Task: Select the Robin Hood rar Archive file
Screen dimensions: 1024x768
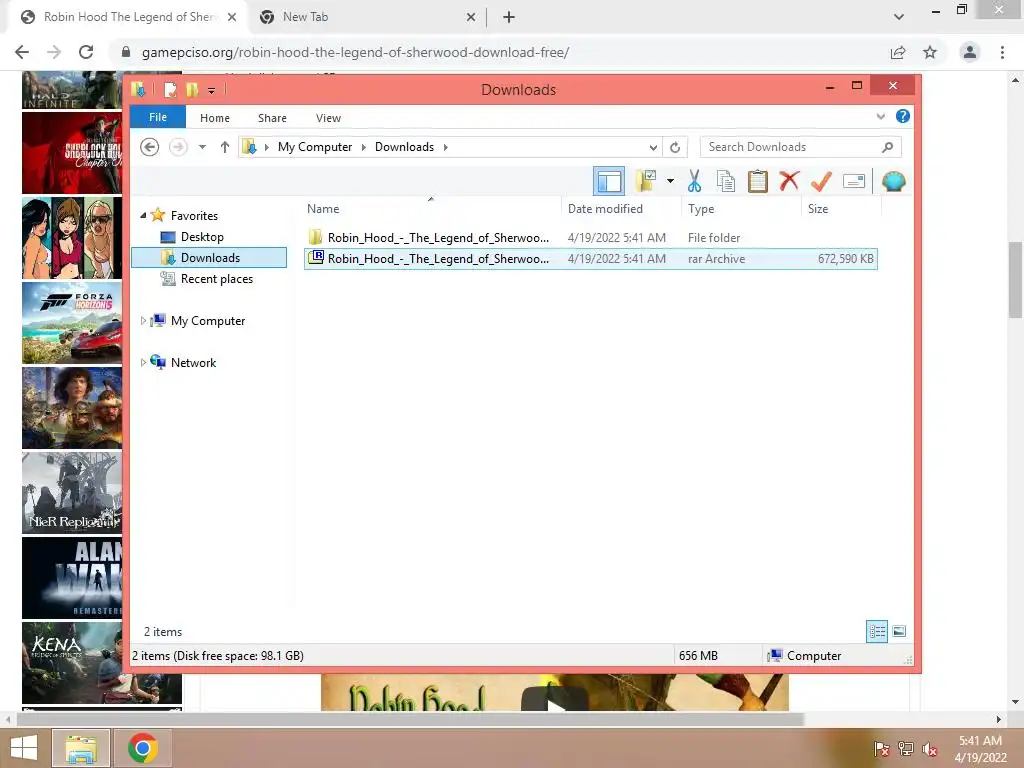Action: pyautogui.click(x=590, y=259)
